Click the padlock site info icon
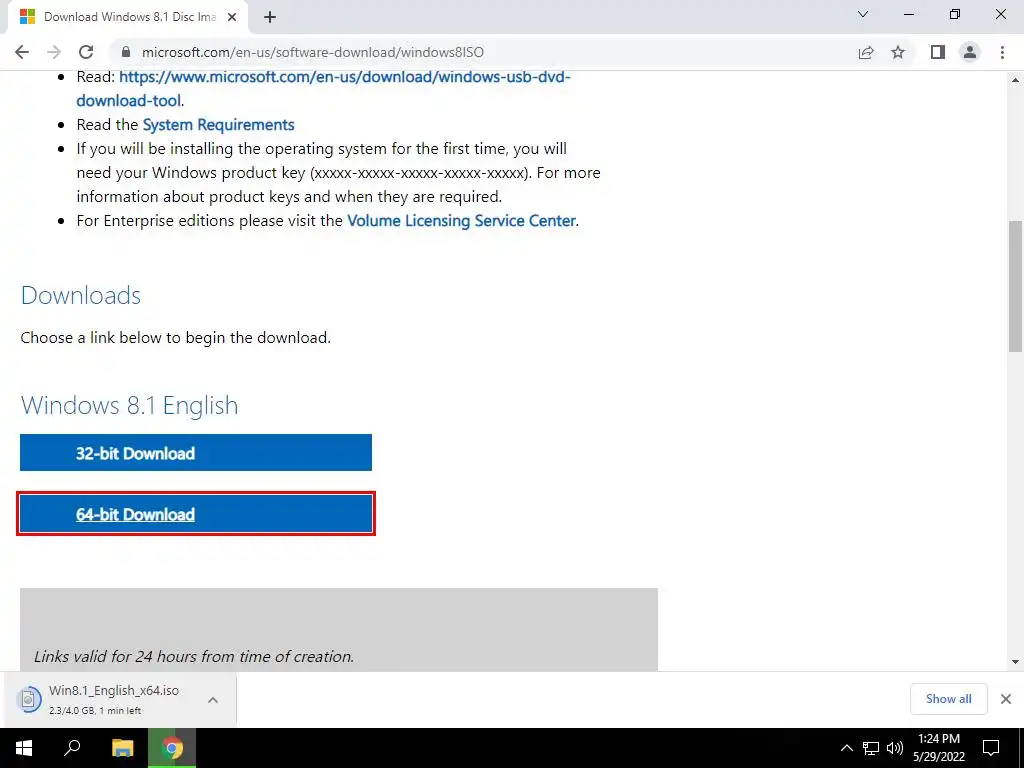Screen dimensions: 1024x768 tap(126, 52)
